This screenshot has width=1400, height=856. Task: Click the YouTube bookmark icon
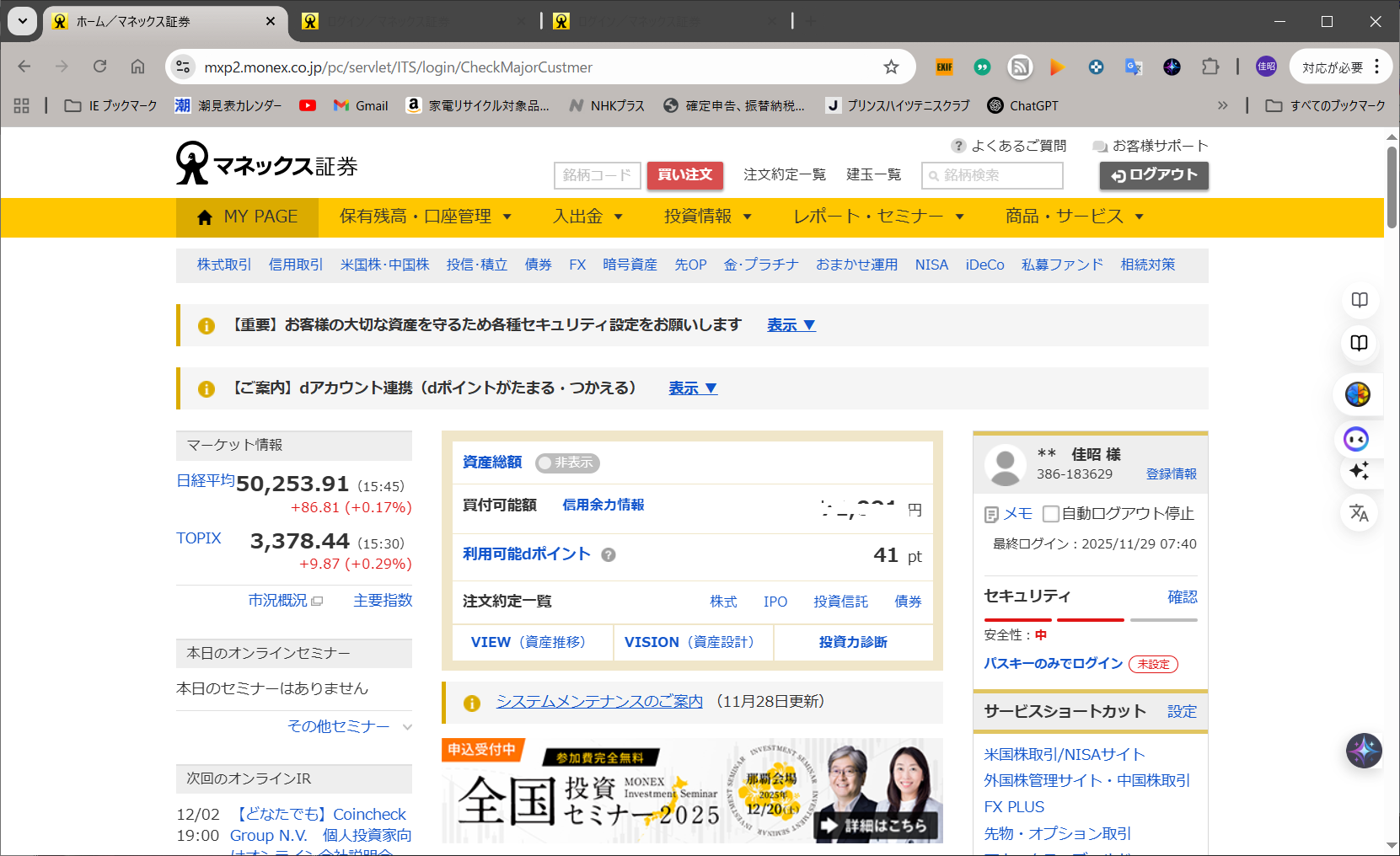point(308,105)
